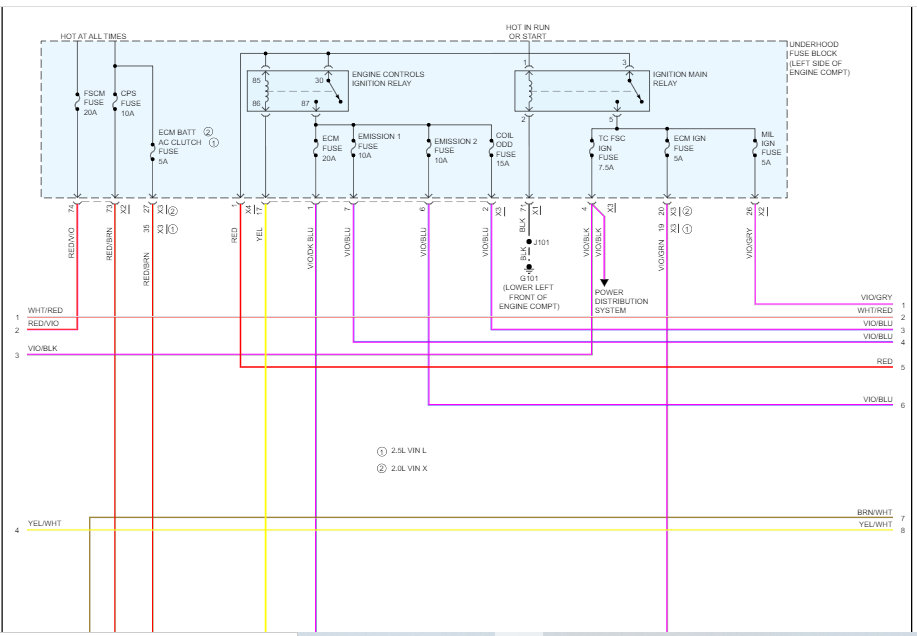This screenshot has height=636, width=917.
Task: Select the BRN/WHT wire label
Action: (874, 512)
